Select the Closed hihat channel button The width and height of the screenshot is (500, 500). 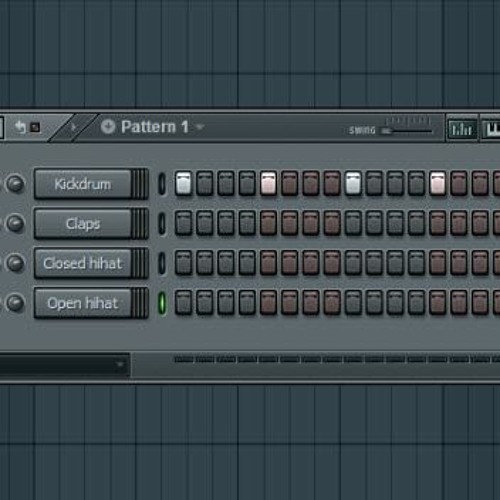(x=83, y=263)
